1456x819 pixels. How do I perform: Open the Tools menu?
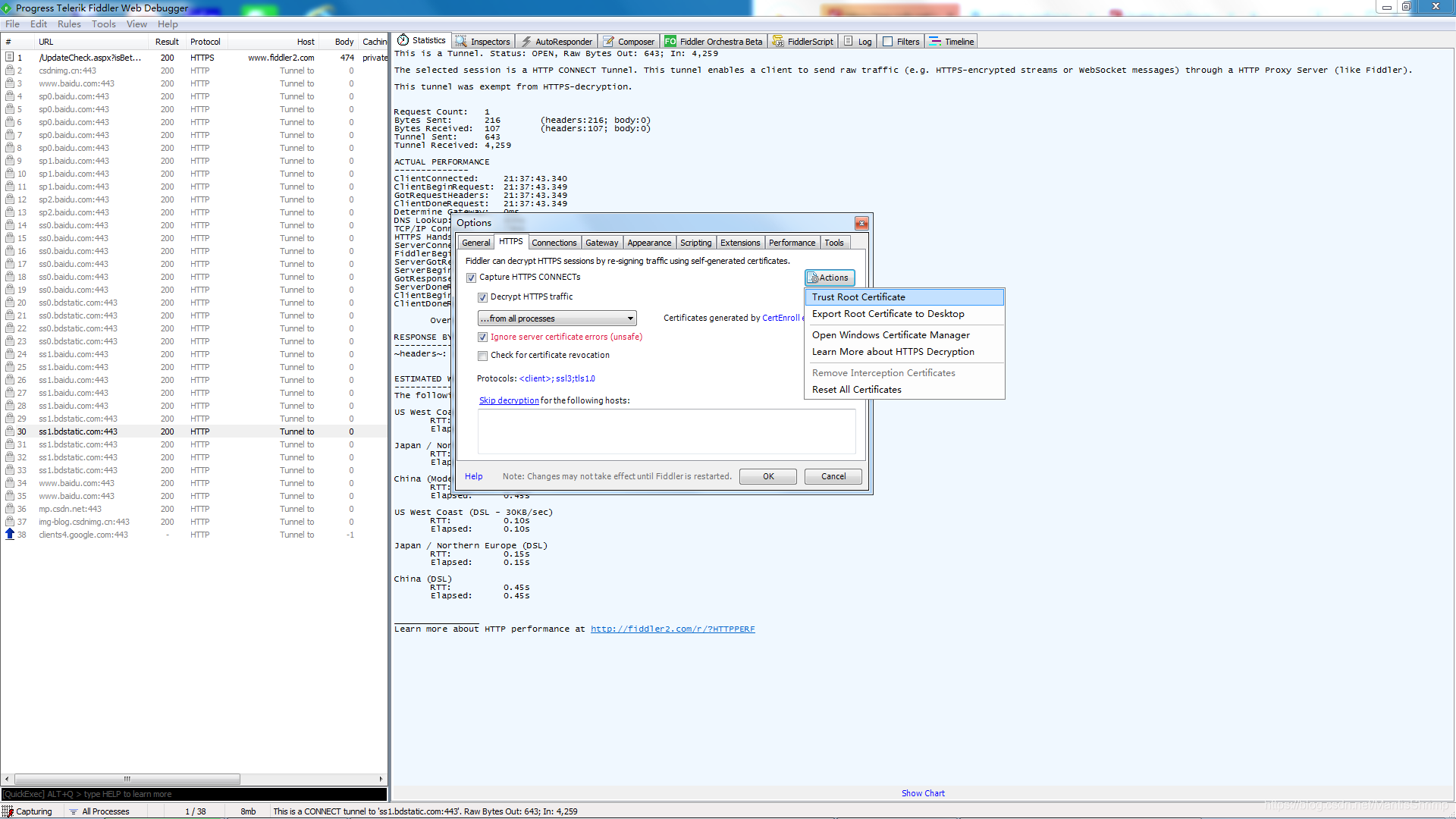pyautogui.click(x=104, y=24)
